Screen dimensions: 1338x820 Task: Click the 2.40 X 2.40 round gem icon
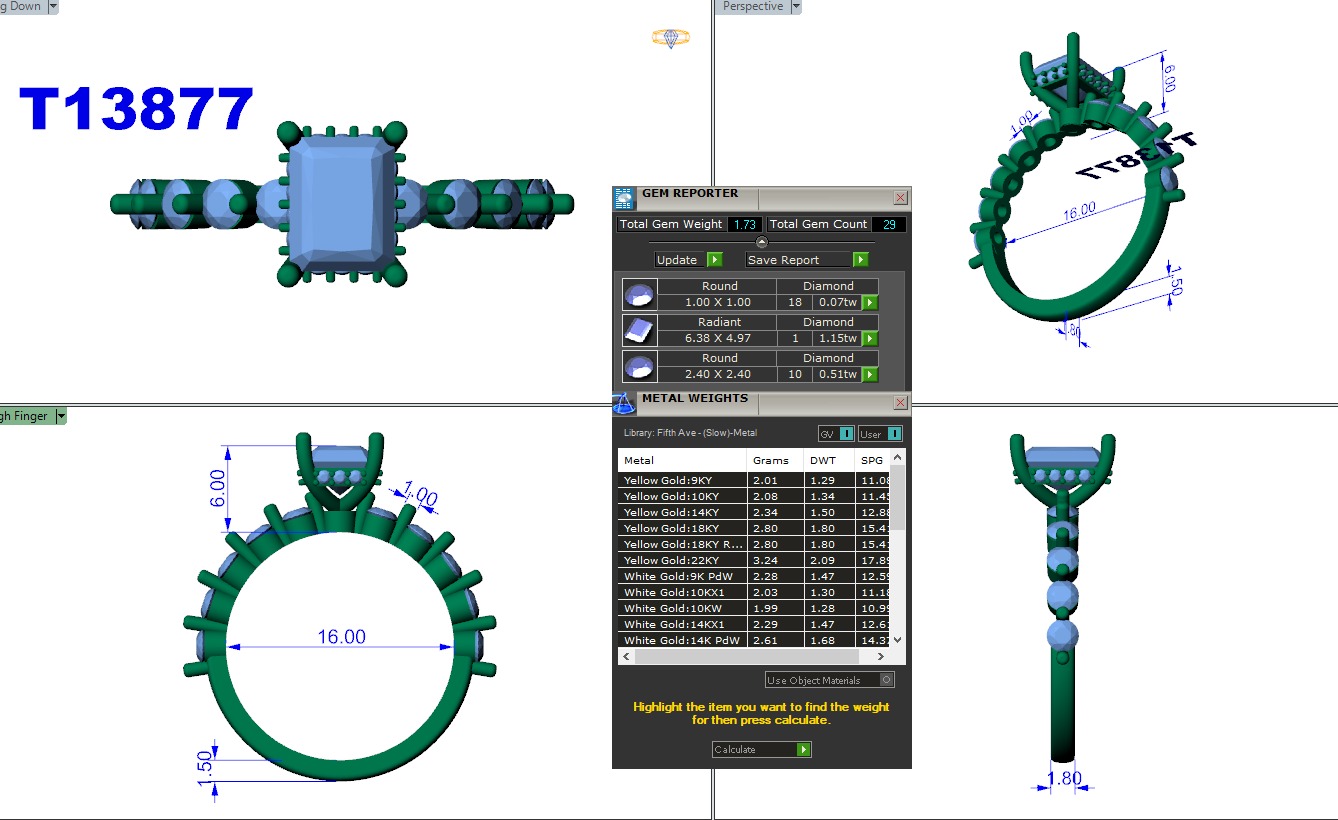[x=640, y=366]
